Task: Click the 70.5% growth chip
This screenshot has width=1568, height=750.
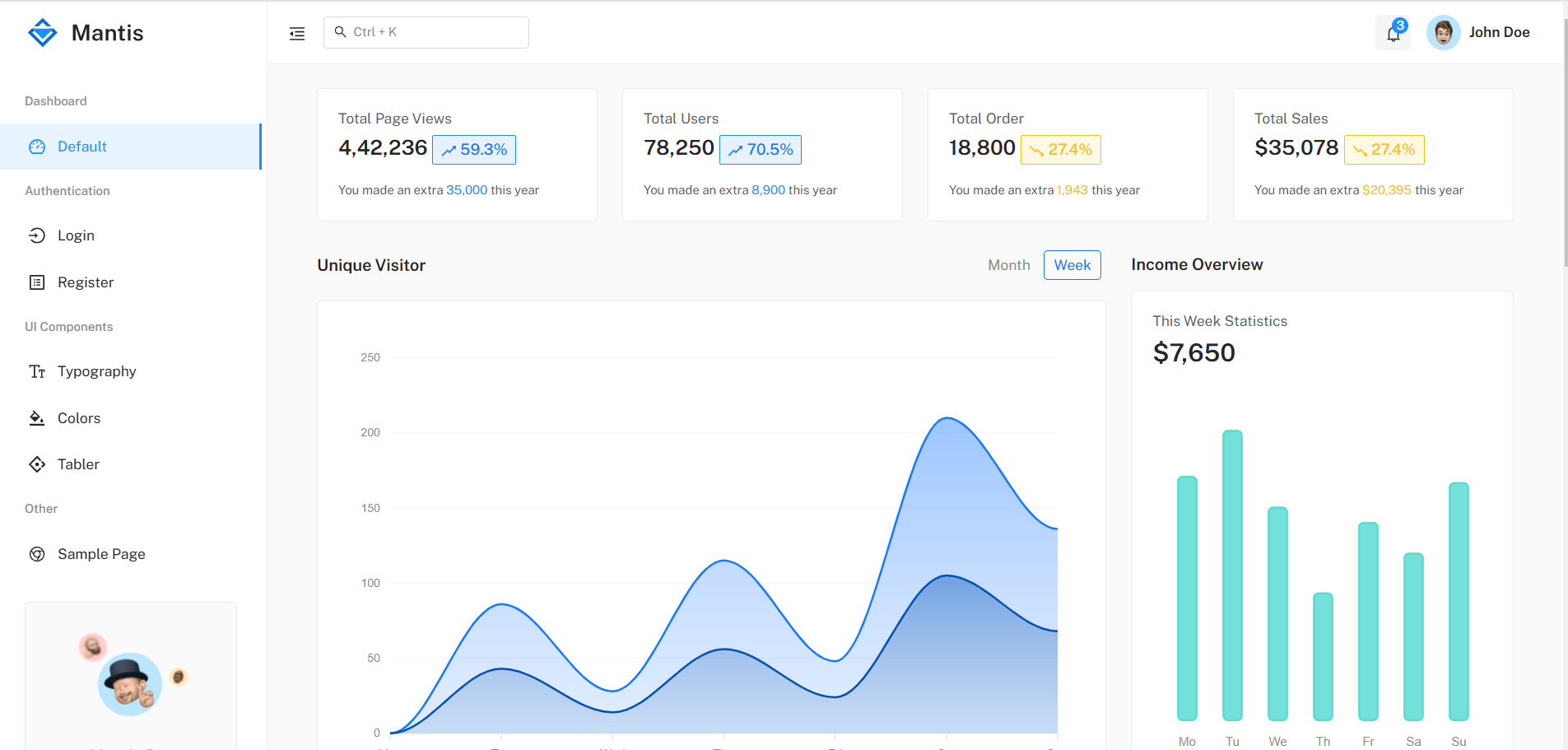Action: point(761,150)
